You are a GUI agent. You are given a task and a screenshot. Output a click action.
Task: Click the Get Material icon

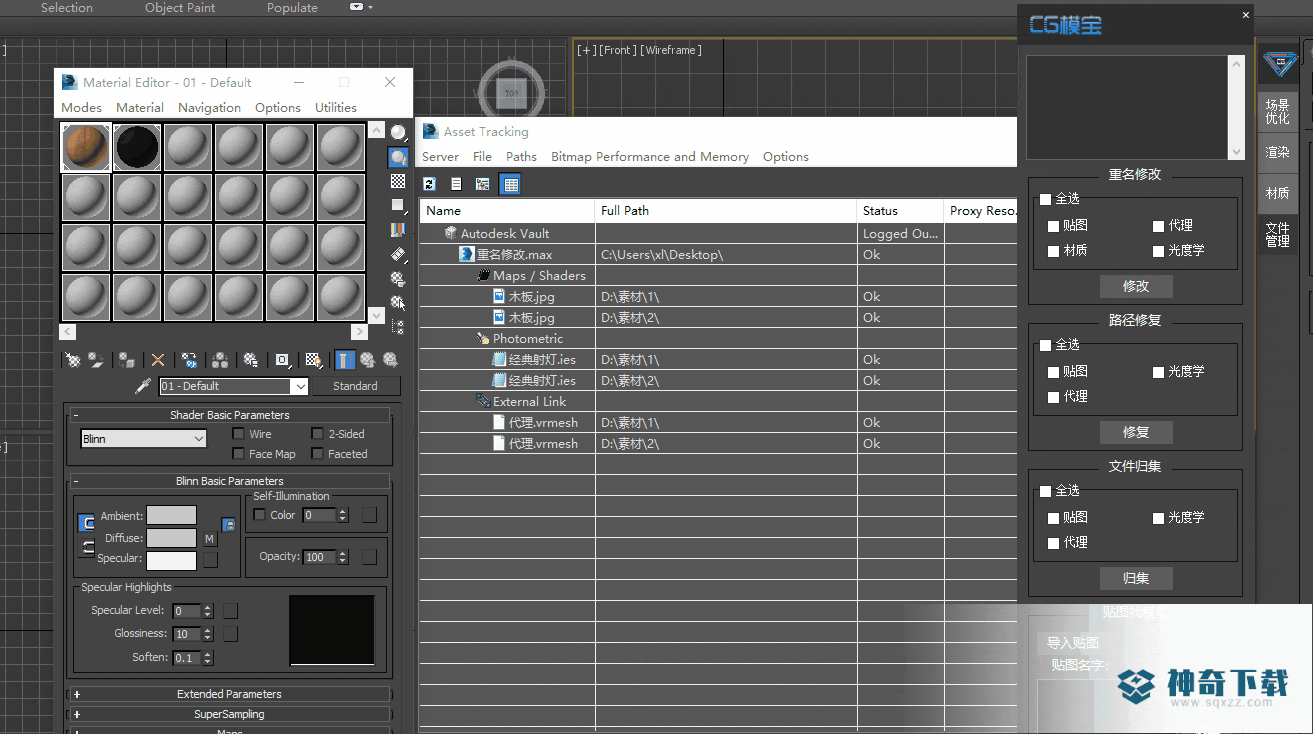coord(73,360)
